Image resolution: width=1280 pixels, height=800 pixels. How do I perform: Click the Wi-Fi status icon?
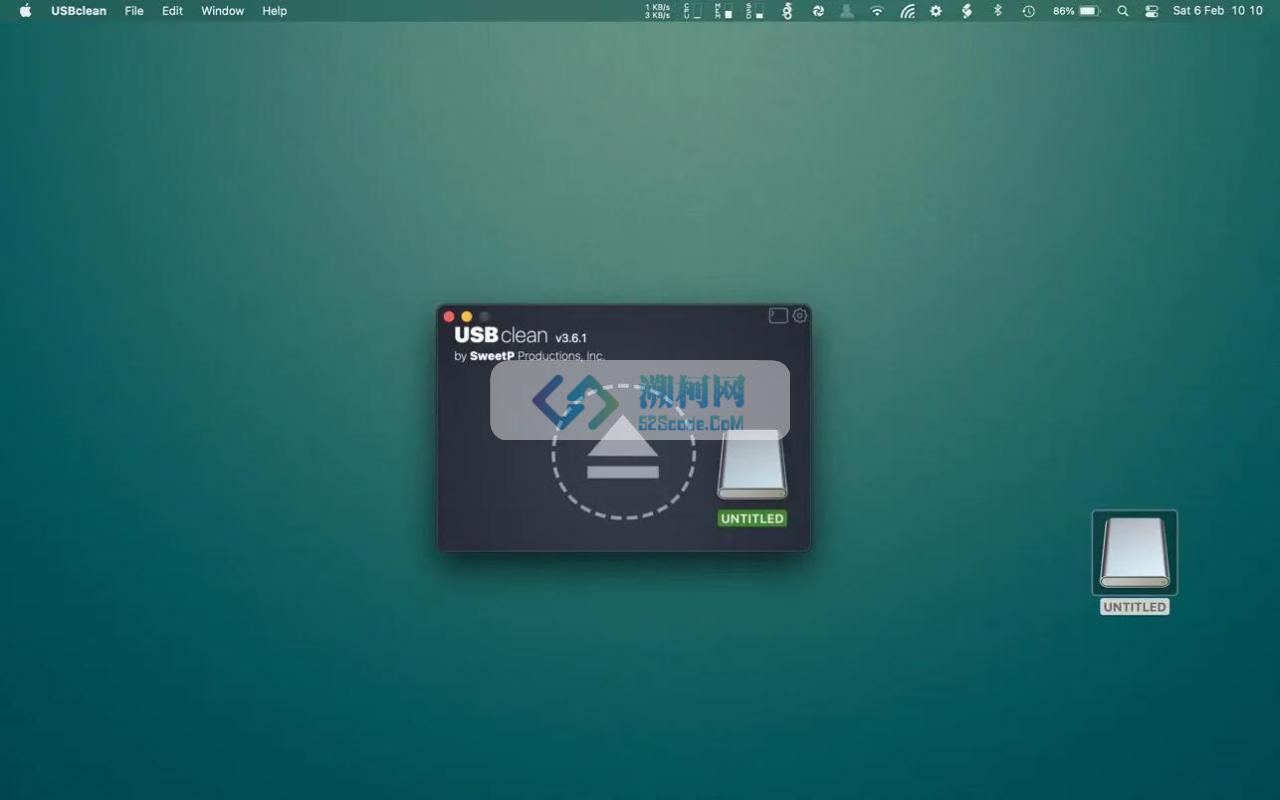(877, 11)
